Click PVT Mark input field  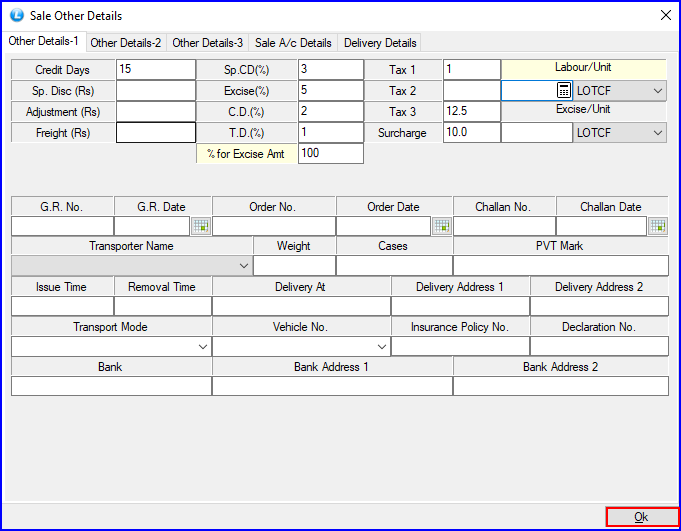[x=561, y=265]
